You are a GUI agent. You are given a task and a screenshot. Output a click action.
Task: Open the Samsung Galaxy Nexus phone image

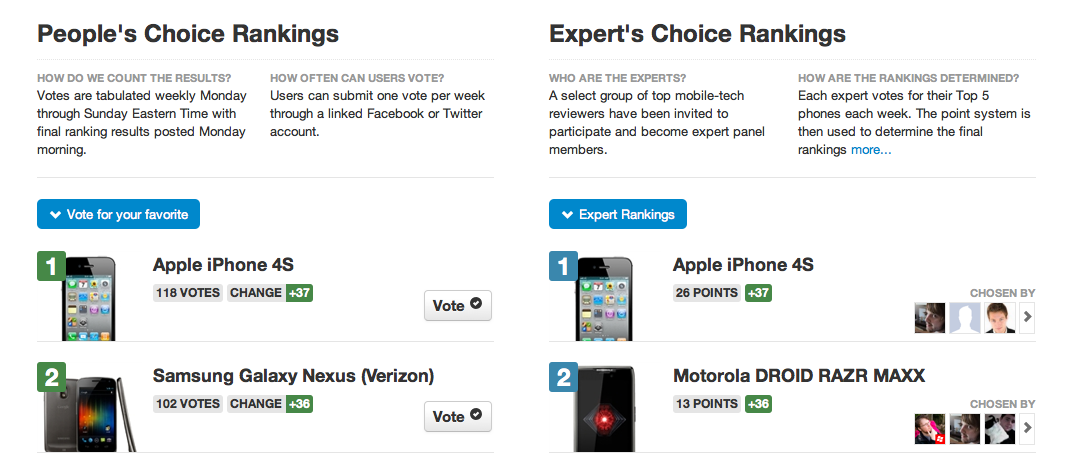coord(88,414)
